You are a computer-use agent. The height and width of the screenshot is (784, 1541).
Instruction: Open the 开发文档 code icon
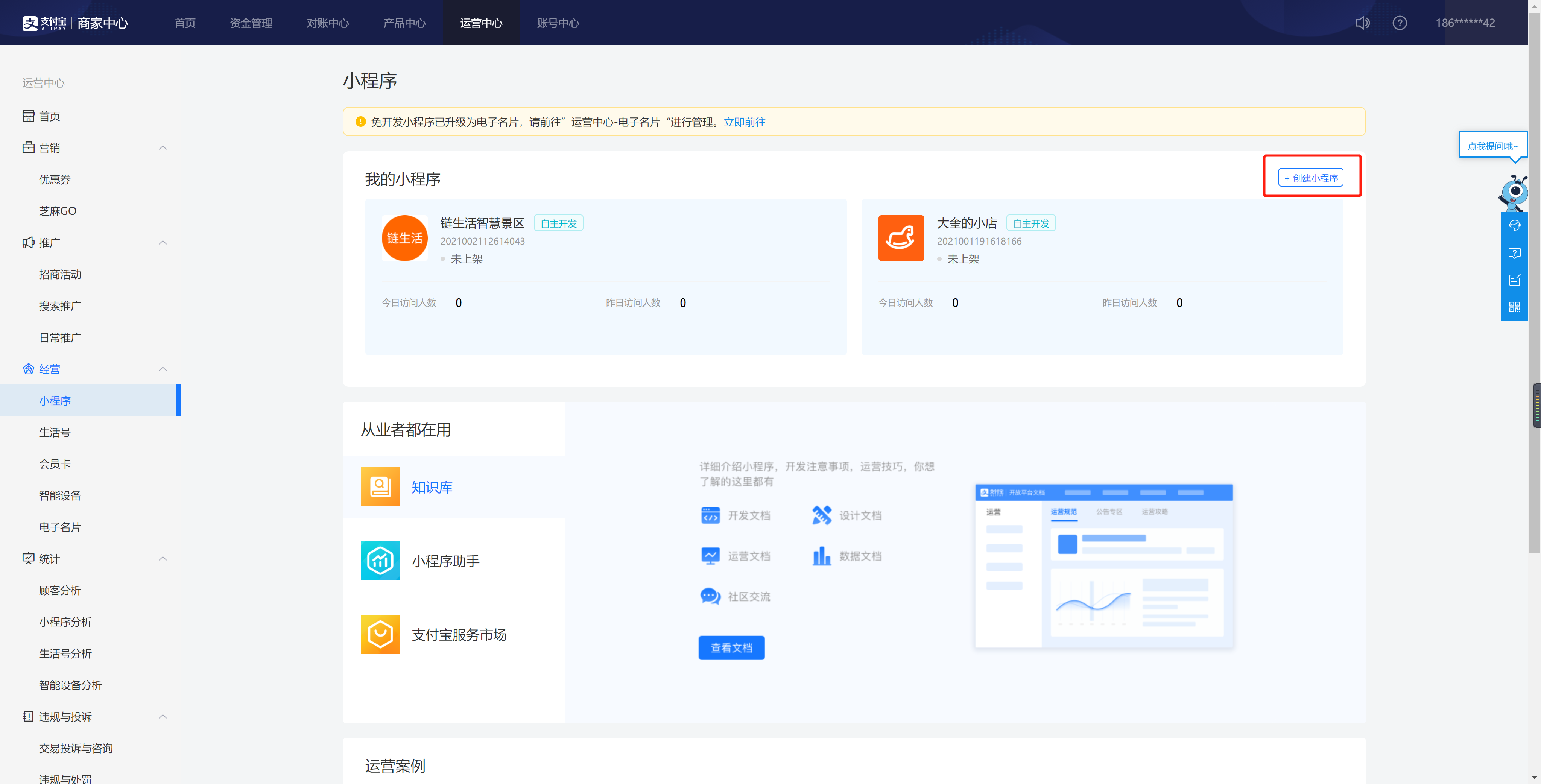coord(710,515)
